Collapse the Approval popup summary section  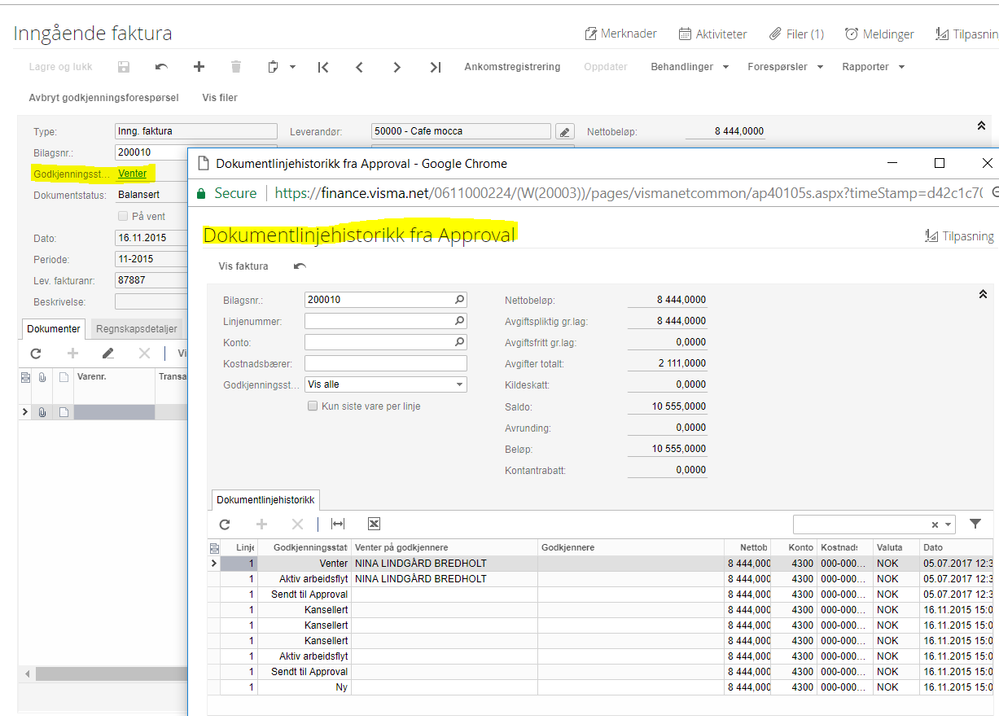(x=982, y=294)
